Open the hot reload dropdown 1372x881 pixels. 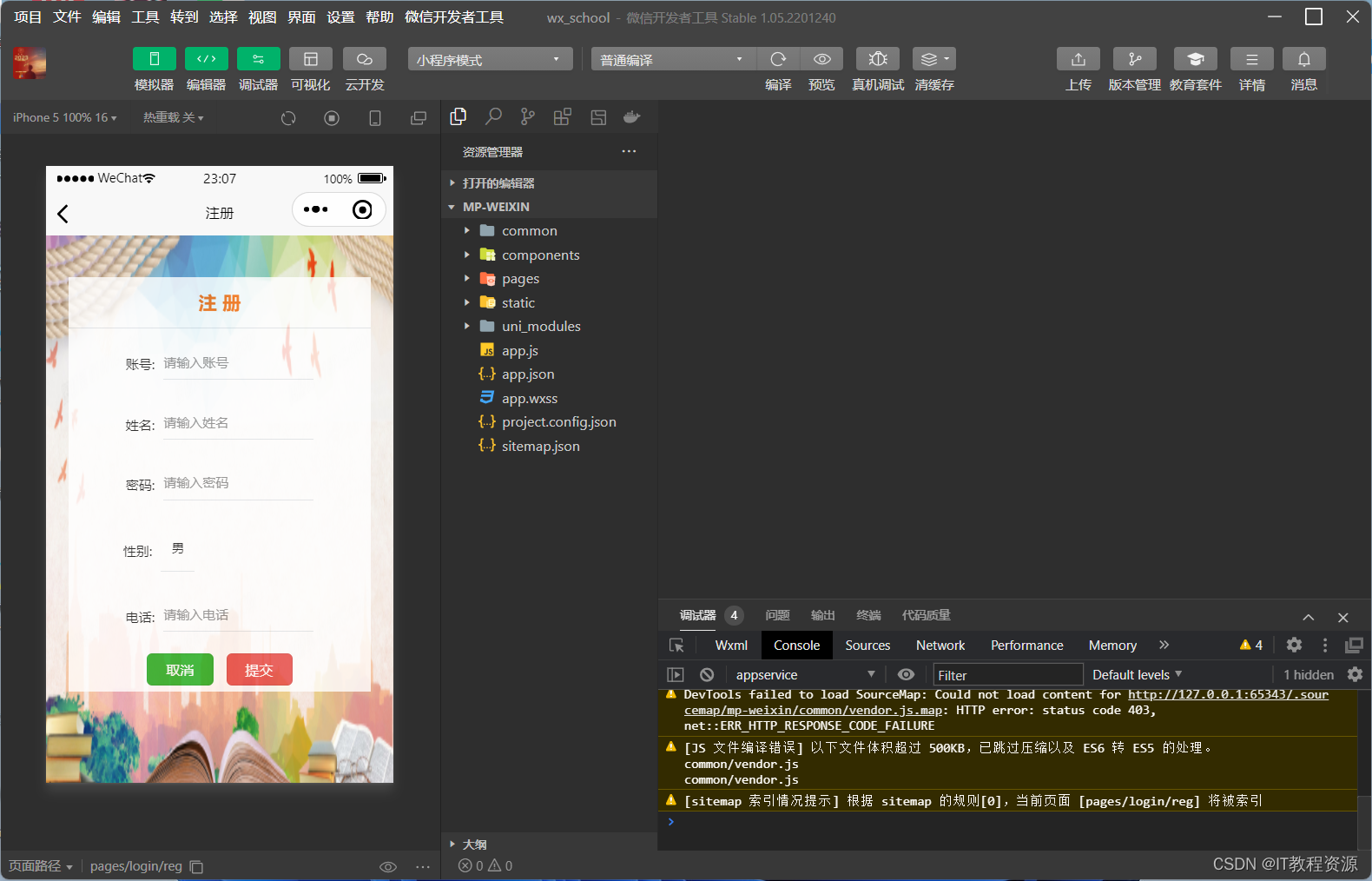point(173,117)
